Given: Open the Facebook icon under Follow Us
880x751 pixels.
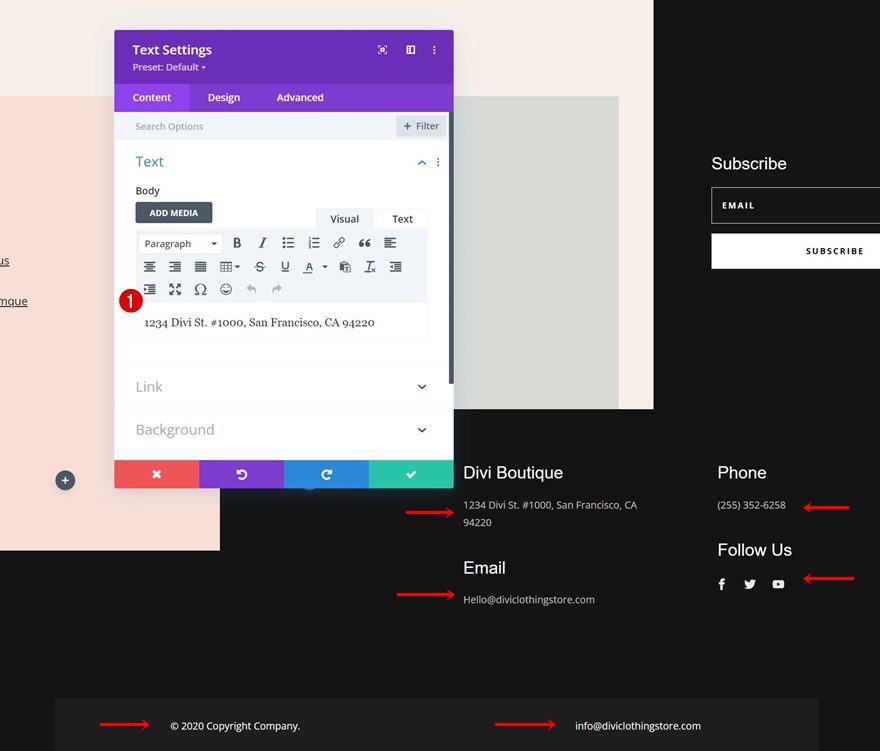Looking at the screenshot, I should click(x=722, y=584).
